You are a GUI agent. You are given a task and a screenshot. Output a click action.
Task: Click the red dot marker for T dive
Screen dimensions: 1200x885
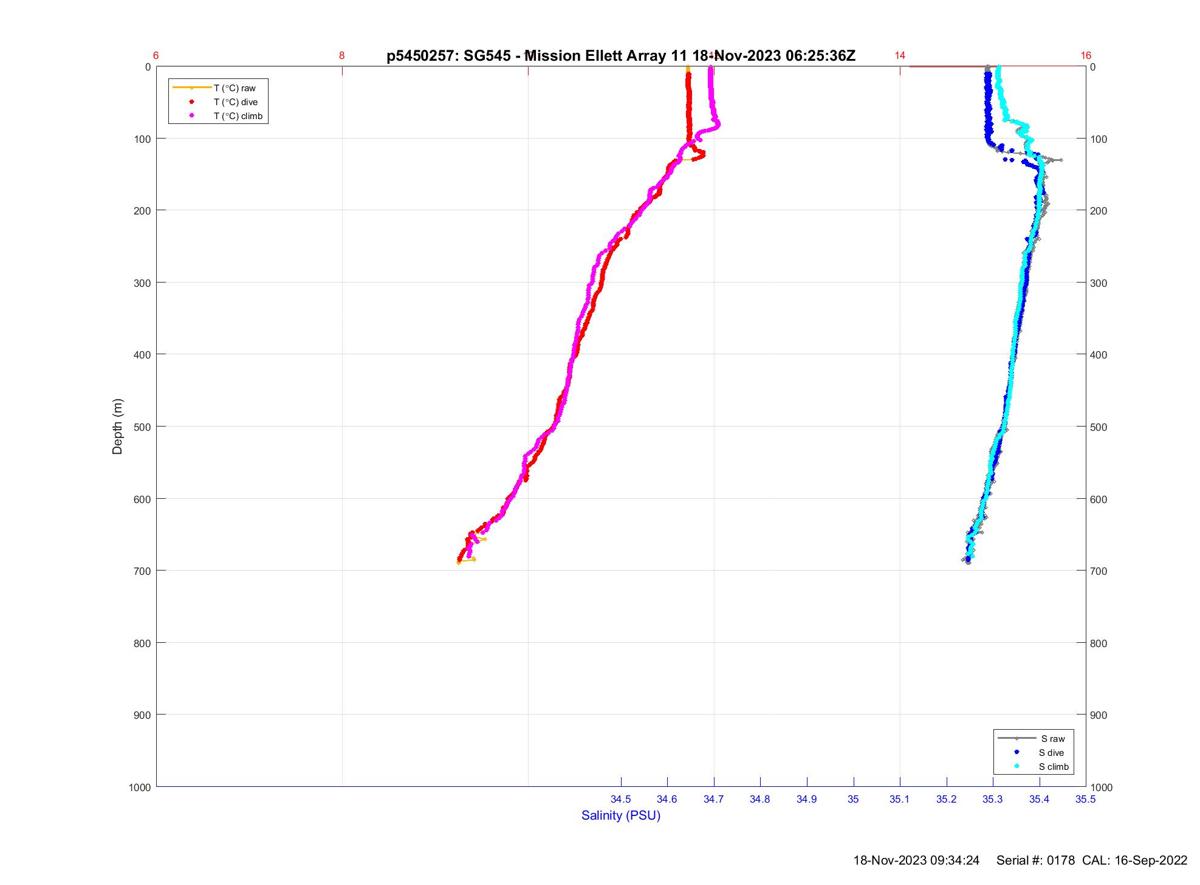(x=191, y=102)
